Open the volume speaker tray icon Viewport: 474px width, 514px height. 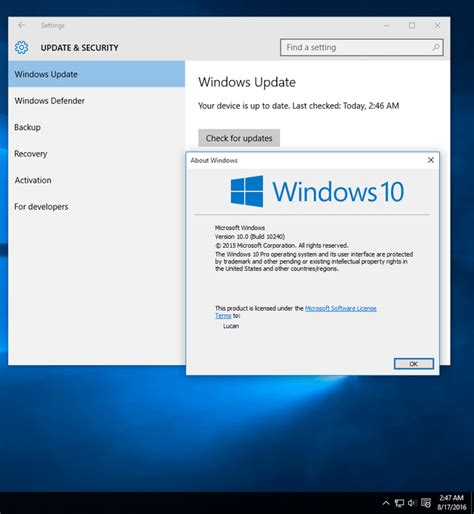[412, 503]
